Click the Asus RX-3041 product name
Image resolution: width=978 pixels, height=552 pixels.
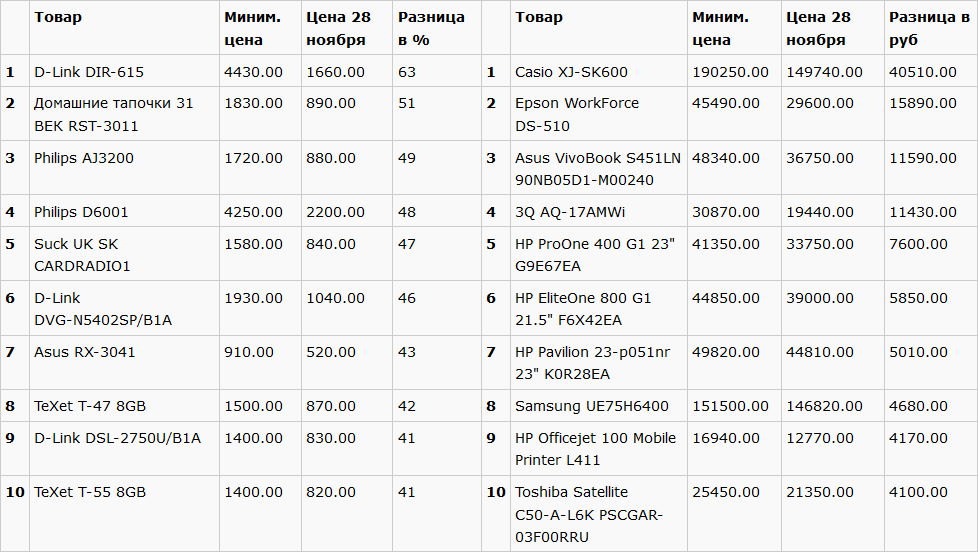84,352
